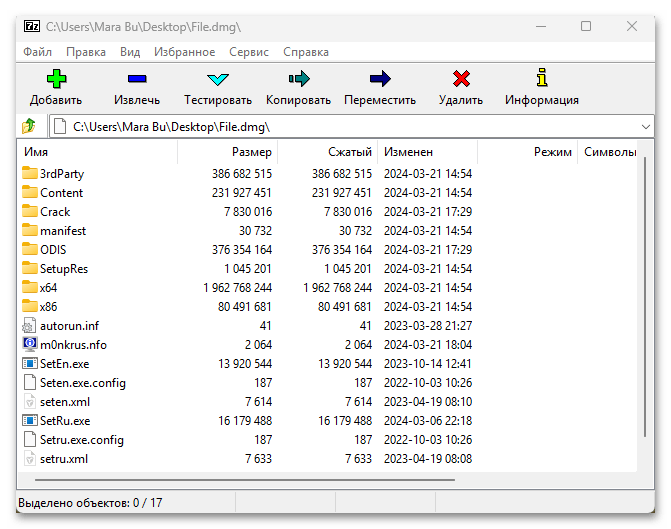
Task: Sort by the Имя column header
Action: pyautogui.click(x=98, y=152)
